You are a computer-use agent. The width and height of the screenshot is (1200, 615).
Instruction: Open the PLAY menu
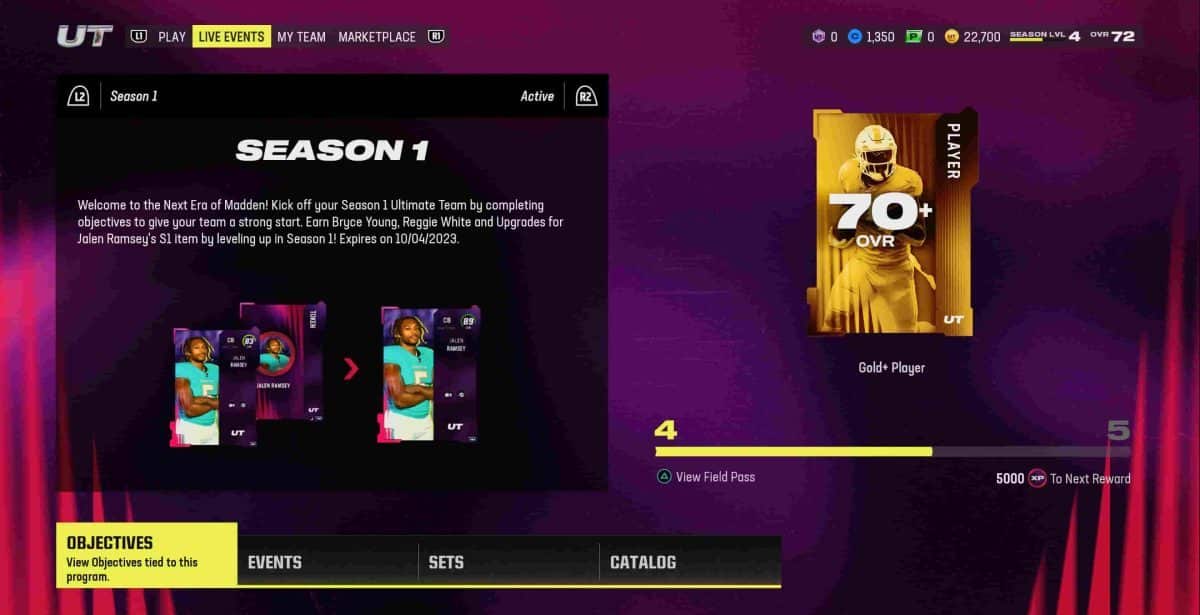[172, 36]
